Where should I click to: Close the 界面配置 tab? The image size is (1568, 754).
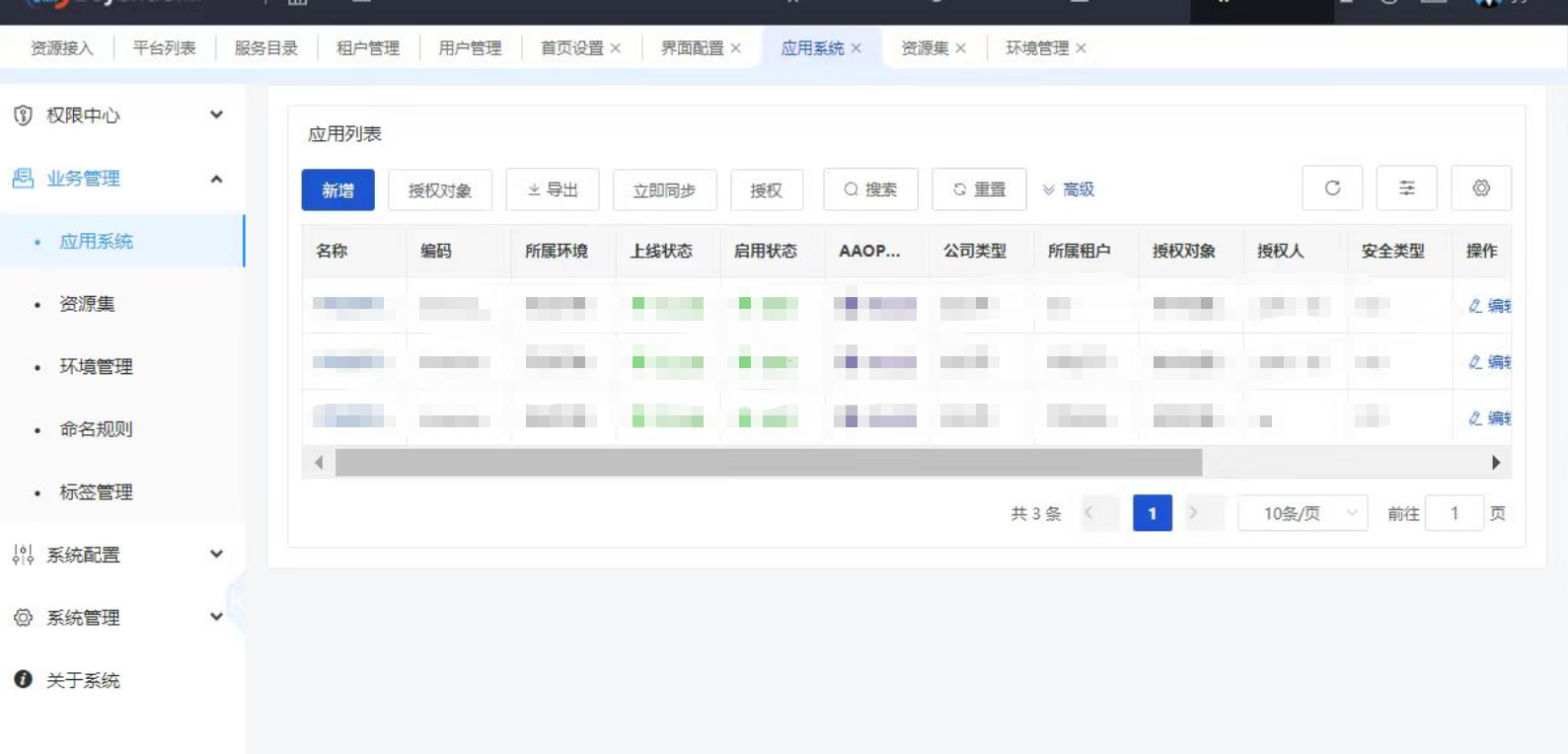coord(736,48)
